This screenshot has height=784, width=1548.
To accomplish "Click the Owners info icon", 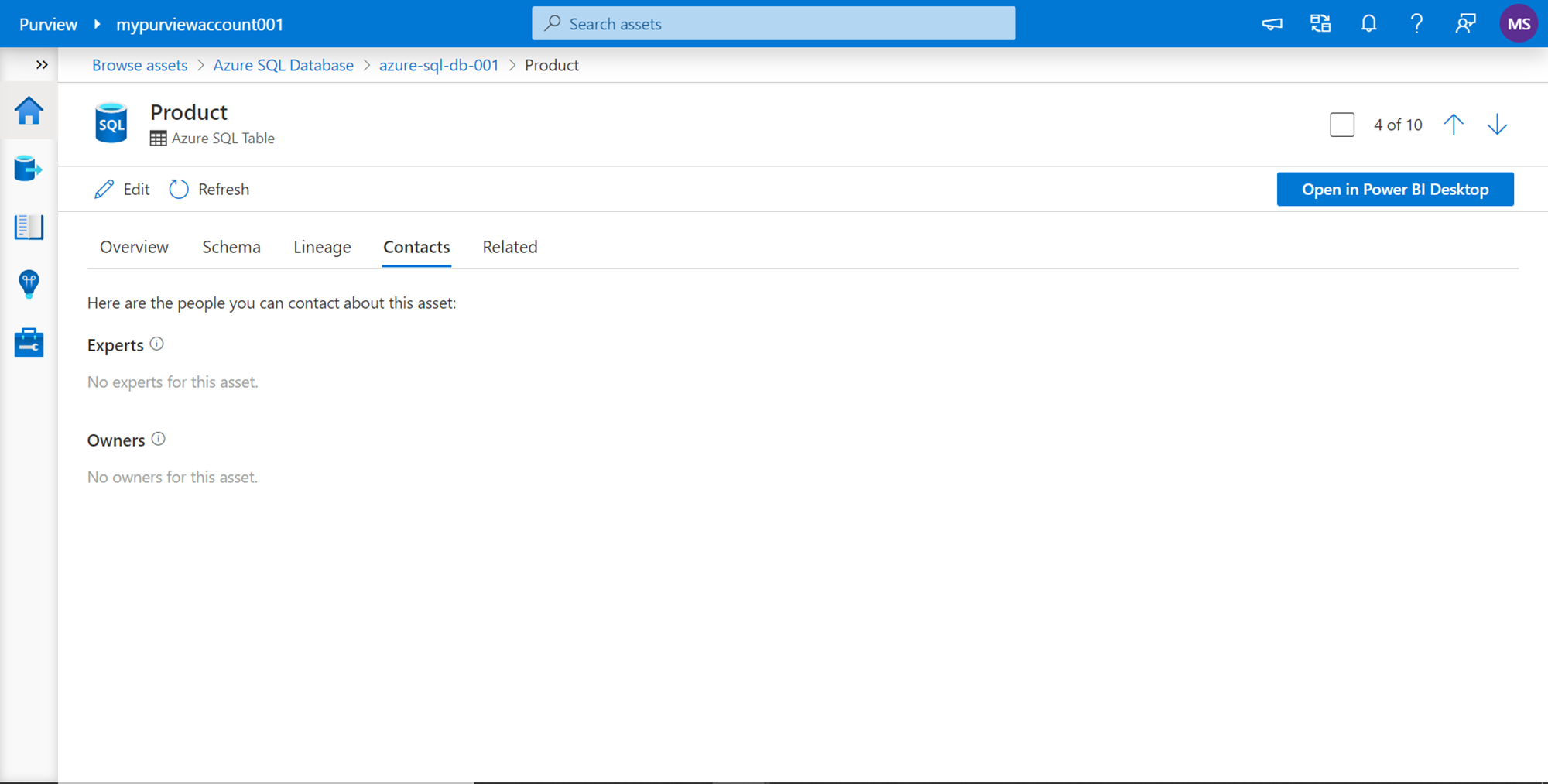I will coord(158,439).
